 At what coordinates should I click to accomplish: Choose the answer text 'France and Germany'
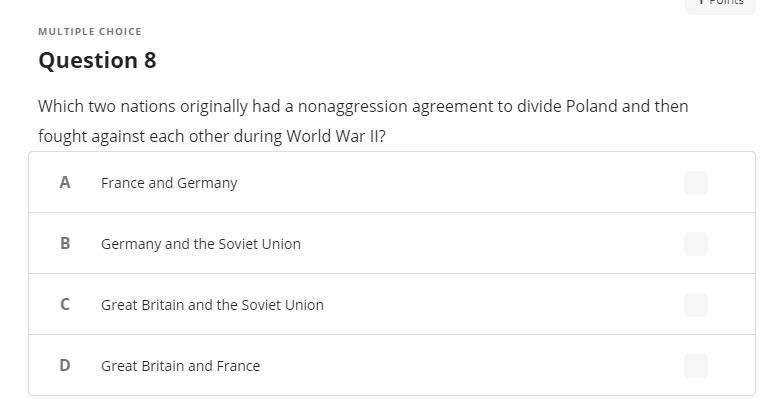coord(169,183)
